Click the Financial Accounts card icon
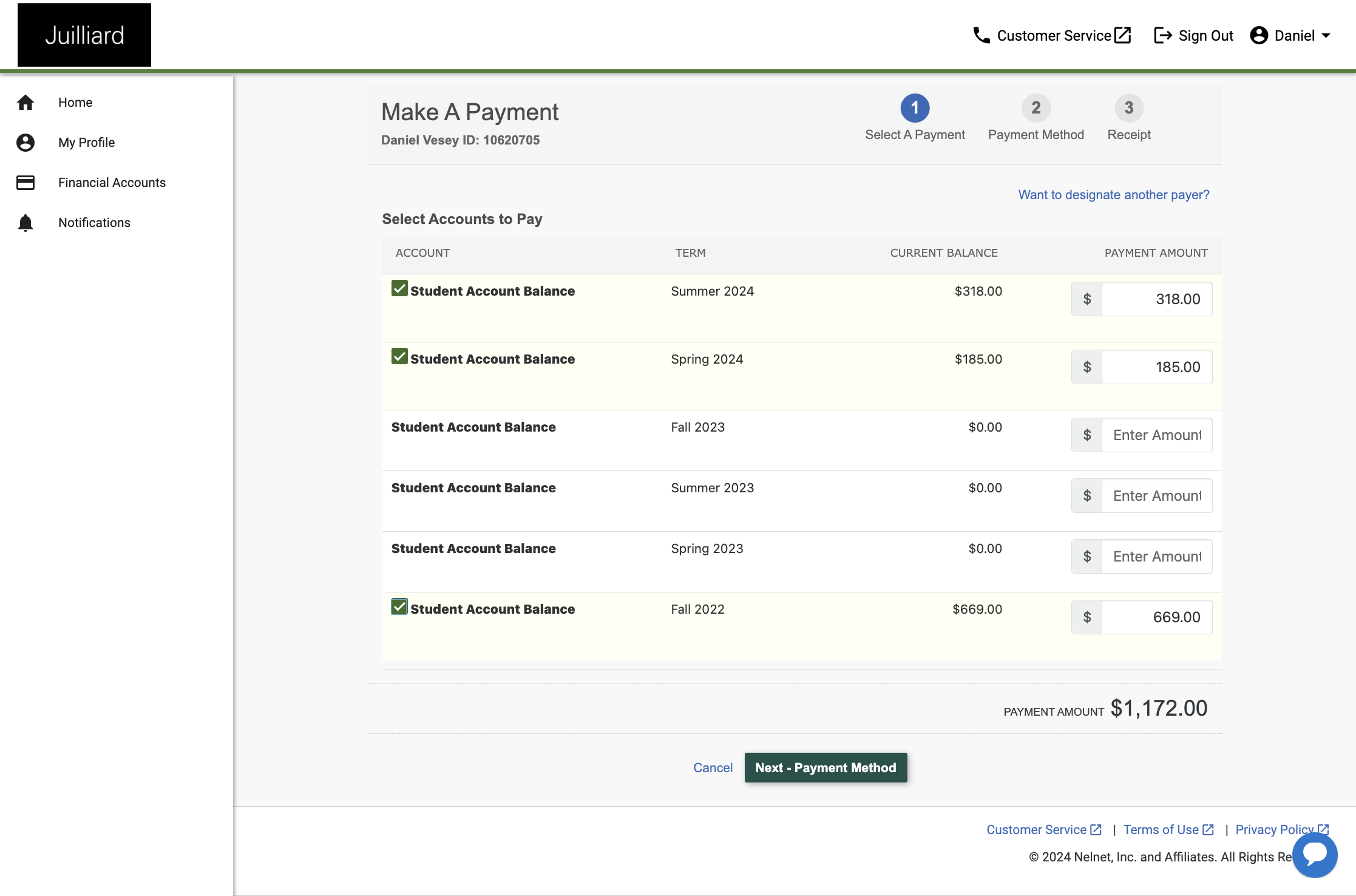This screenshot has height=896, width=1356. pyautogui.click(x=25, y=183)
